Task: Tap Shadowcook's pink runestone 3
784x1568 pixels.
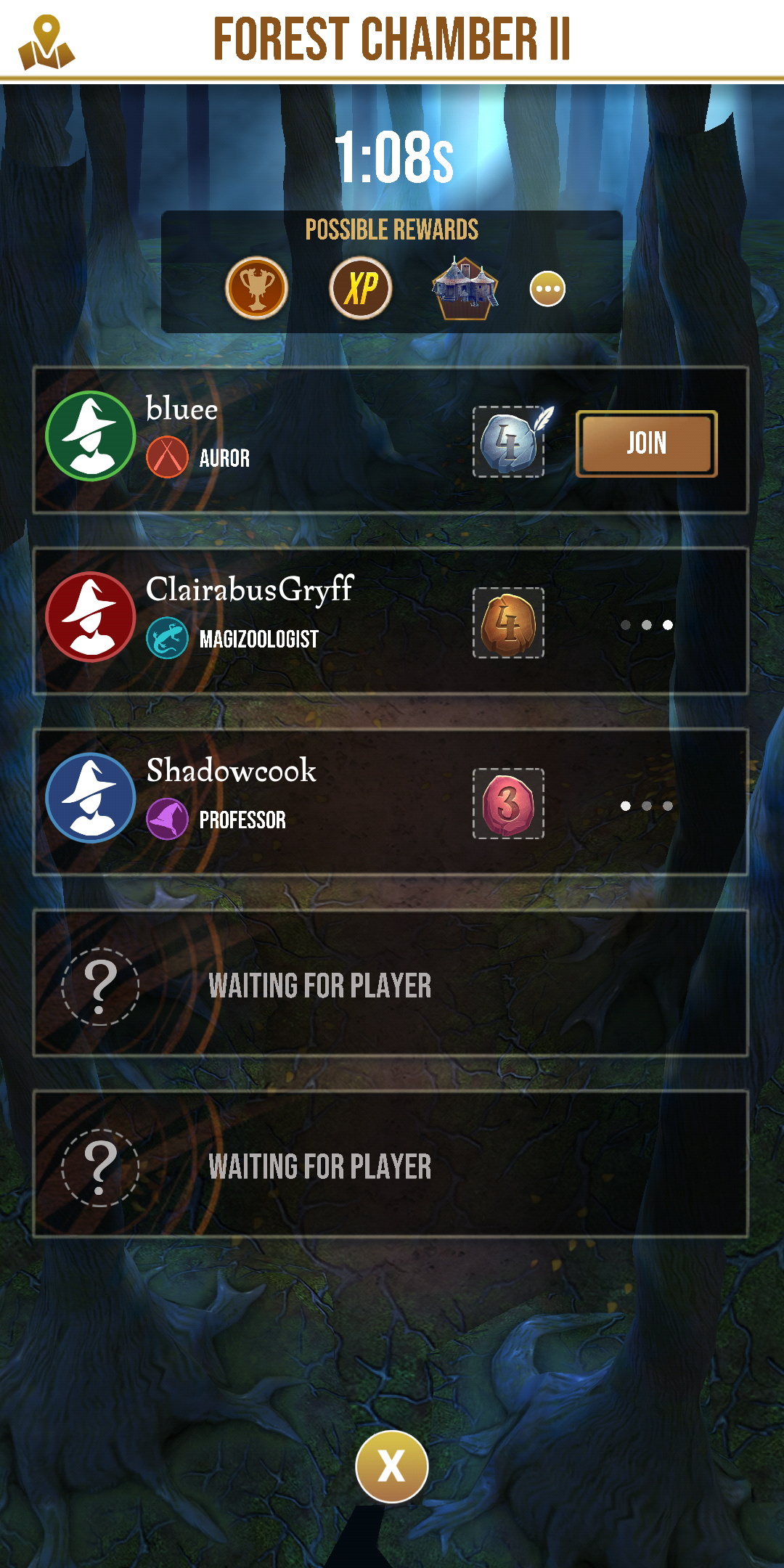Action: [509, 804]
